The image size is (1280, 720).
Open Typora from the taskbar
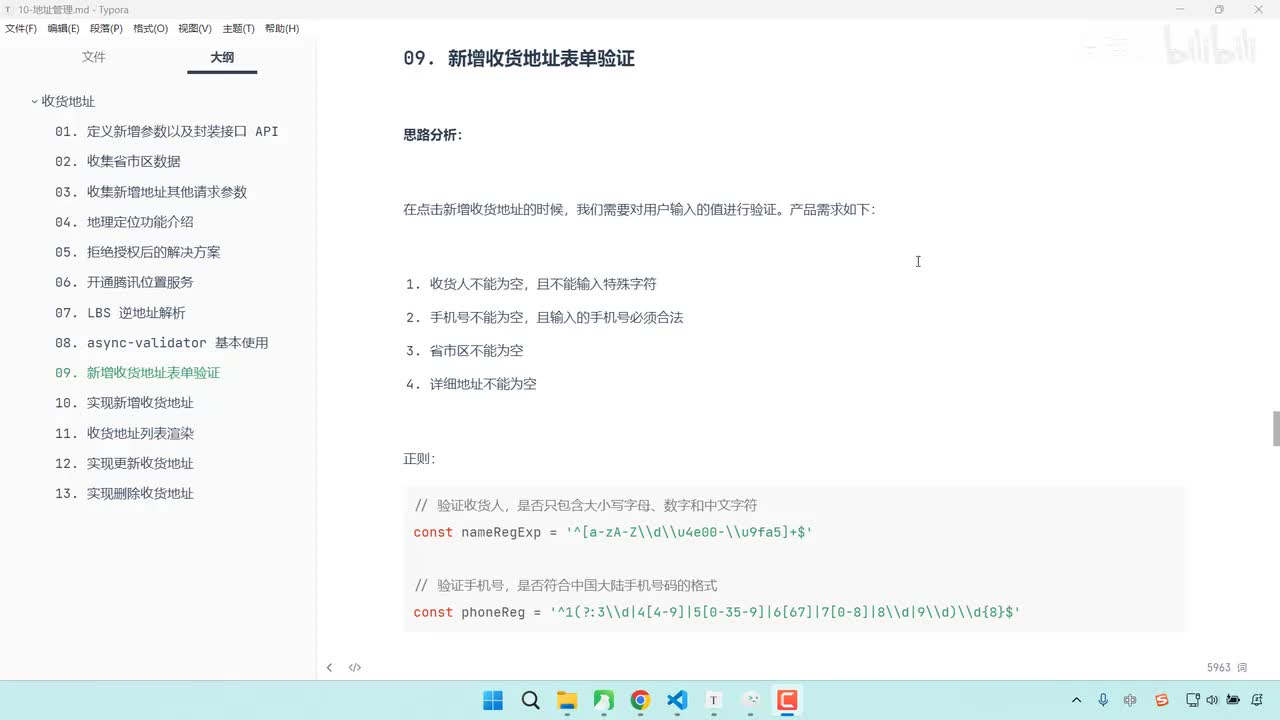[x=714, y=700]
